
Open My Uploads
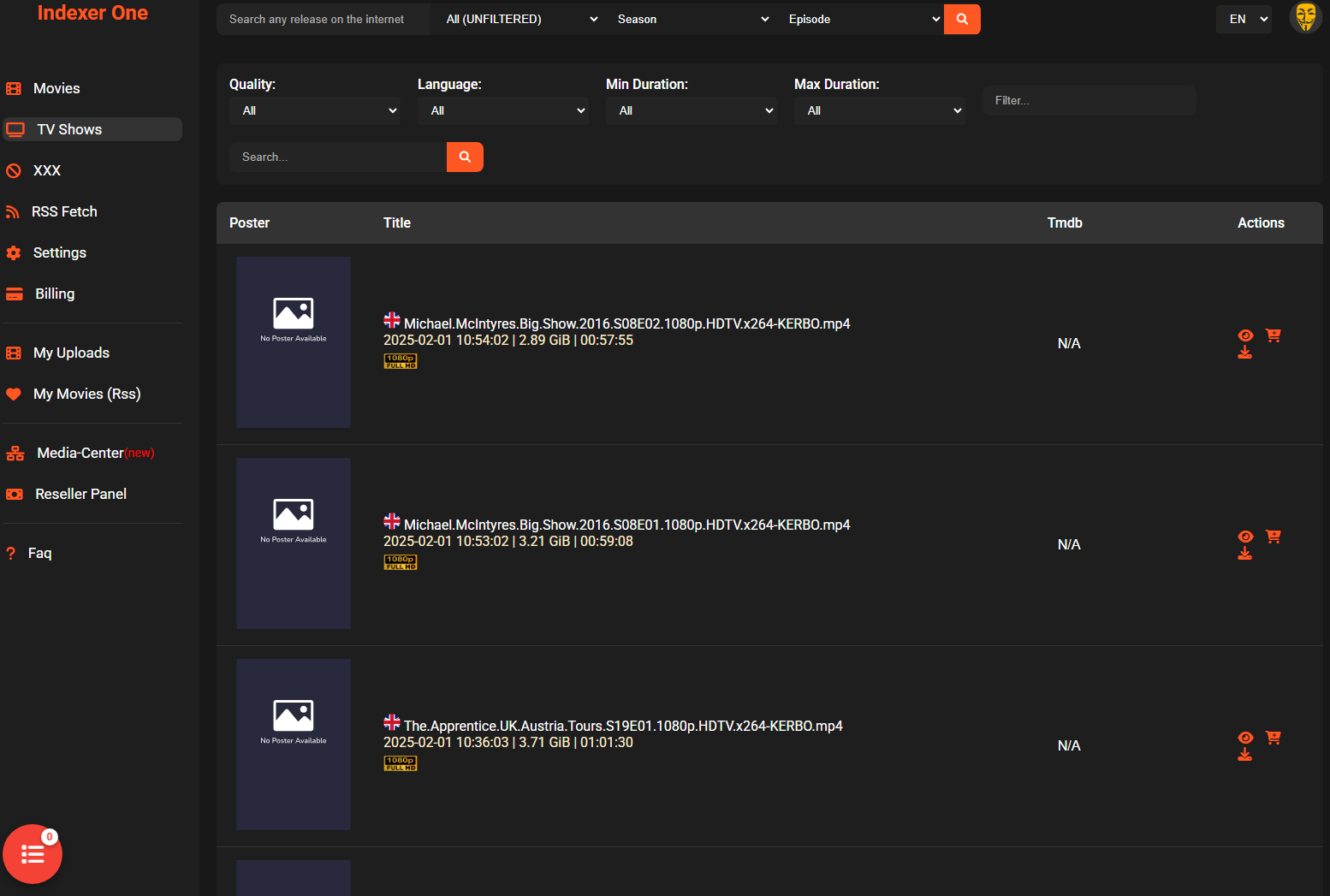92,353
